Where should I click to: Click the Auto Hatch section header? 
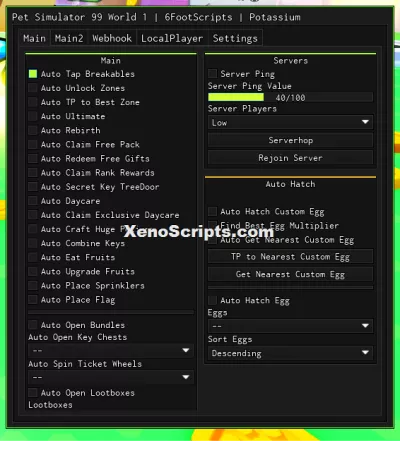click(x=290, y=184)
